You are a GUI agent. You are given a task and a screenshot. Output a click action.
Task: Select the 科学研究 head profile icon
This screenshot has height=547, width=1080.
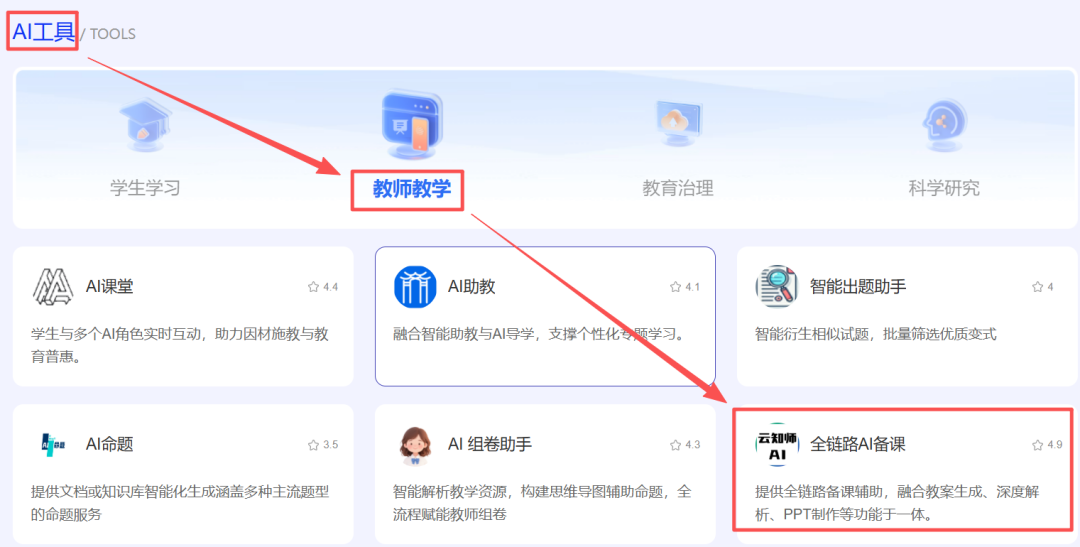coord(944,124)
